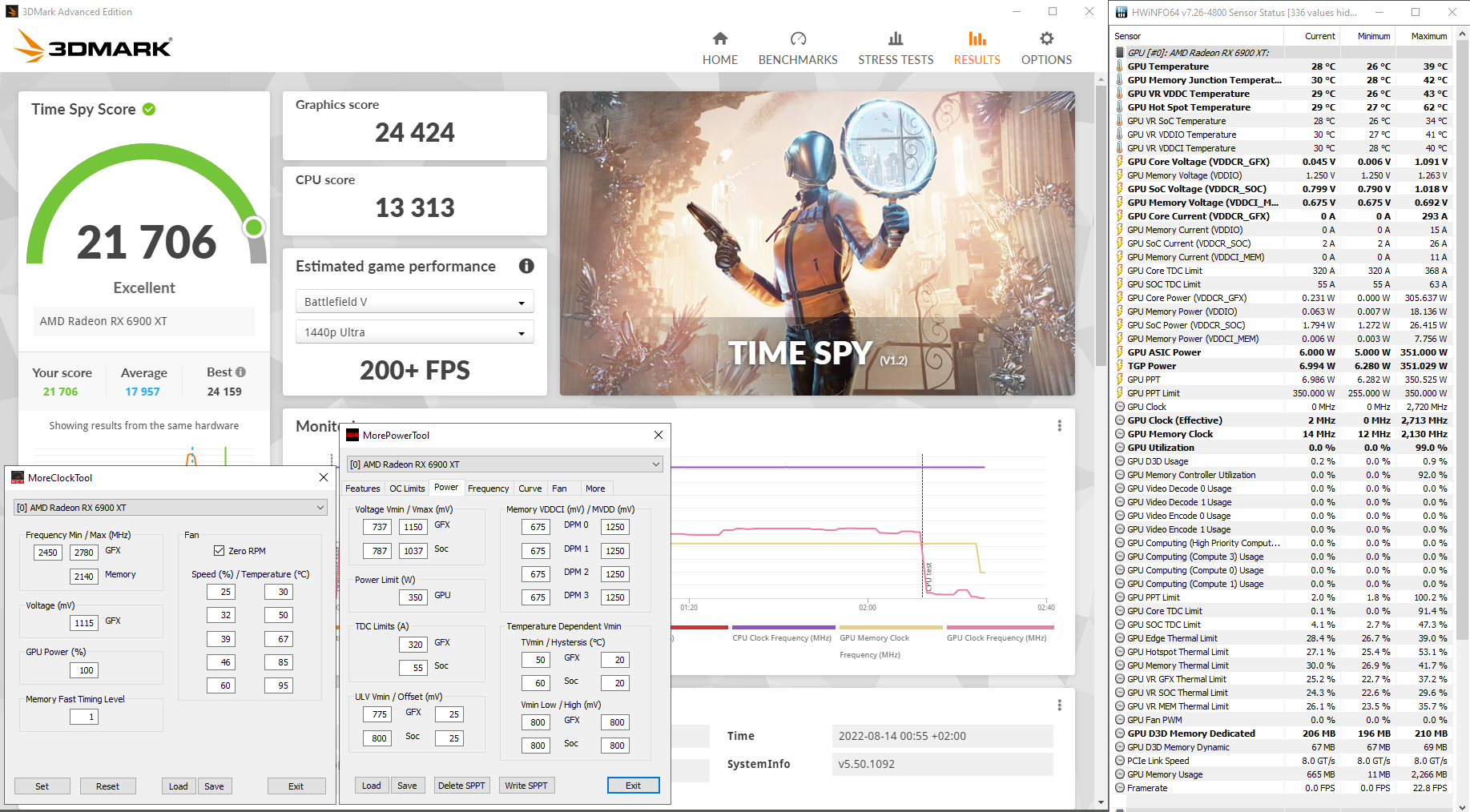
Task: Click thermometer icon of the GPU Temperature row
Action: click(x=1120, y=66)
